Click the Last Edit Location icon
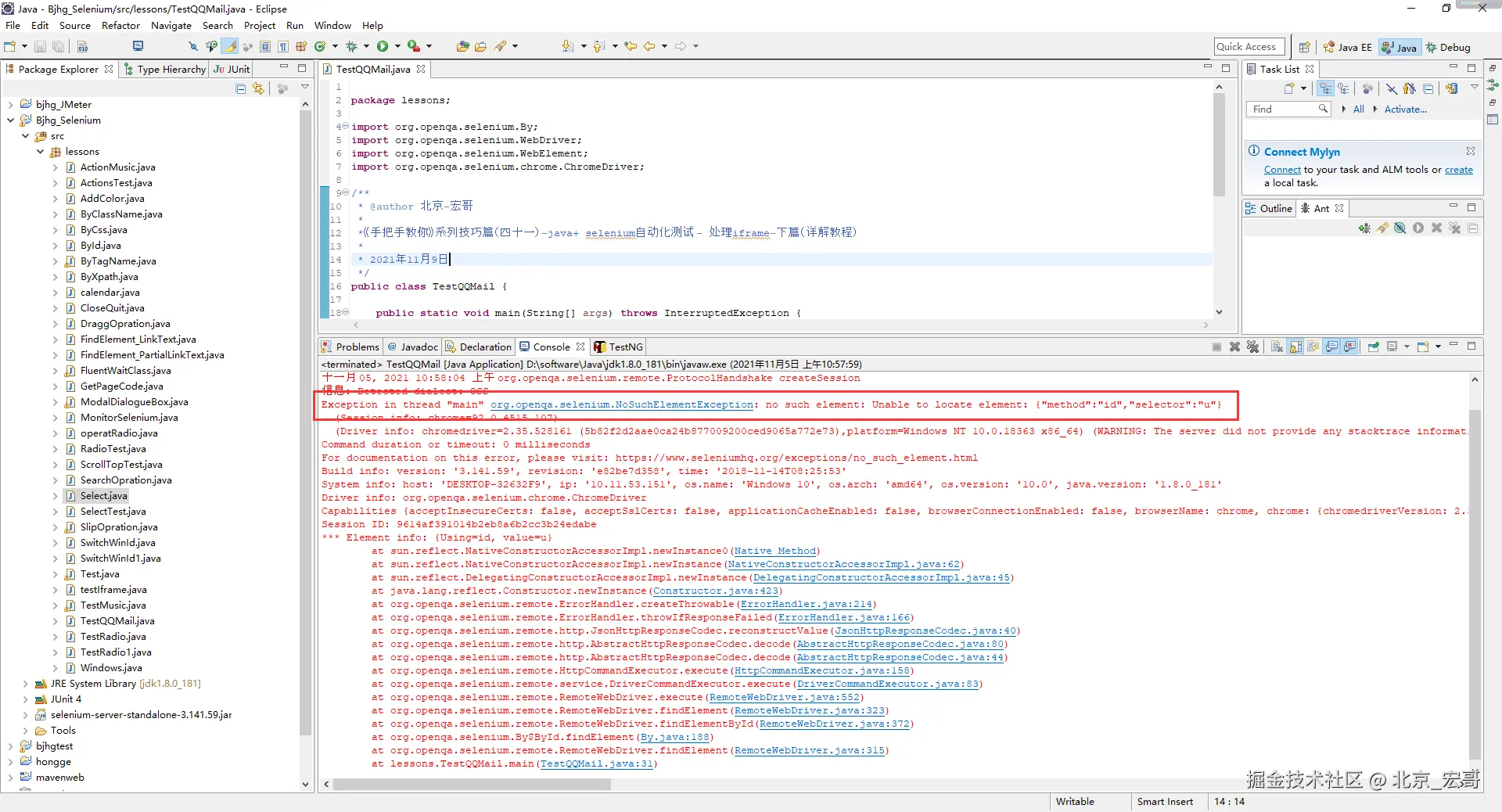Screen dimensions: 1502x812 (x=631, y=47)
